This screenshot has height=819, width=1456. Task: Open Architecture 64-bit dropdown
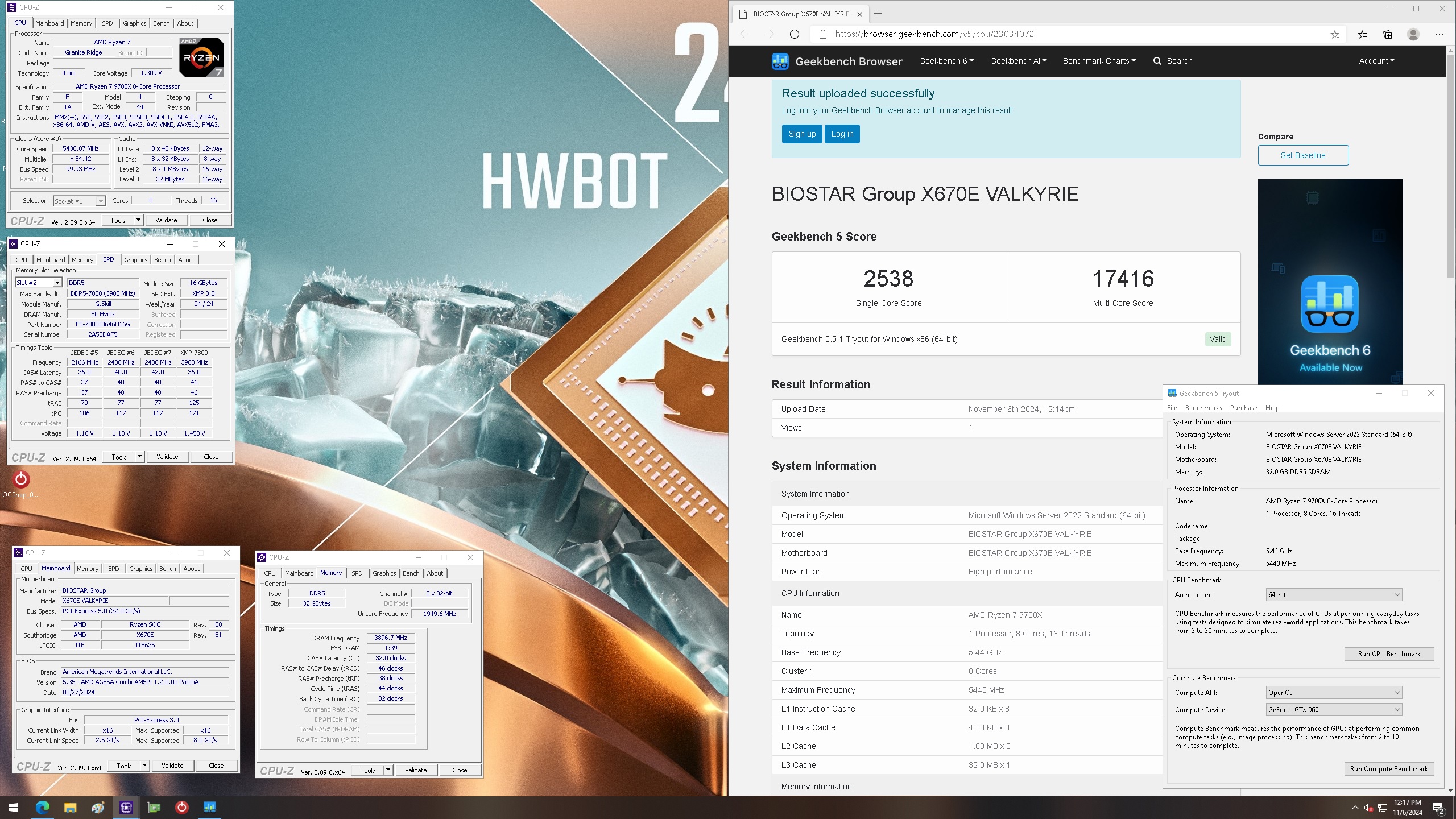pos(1334,595)
